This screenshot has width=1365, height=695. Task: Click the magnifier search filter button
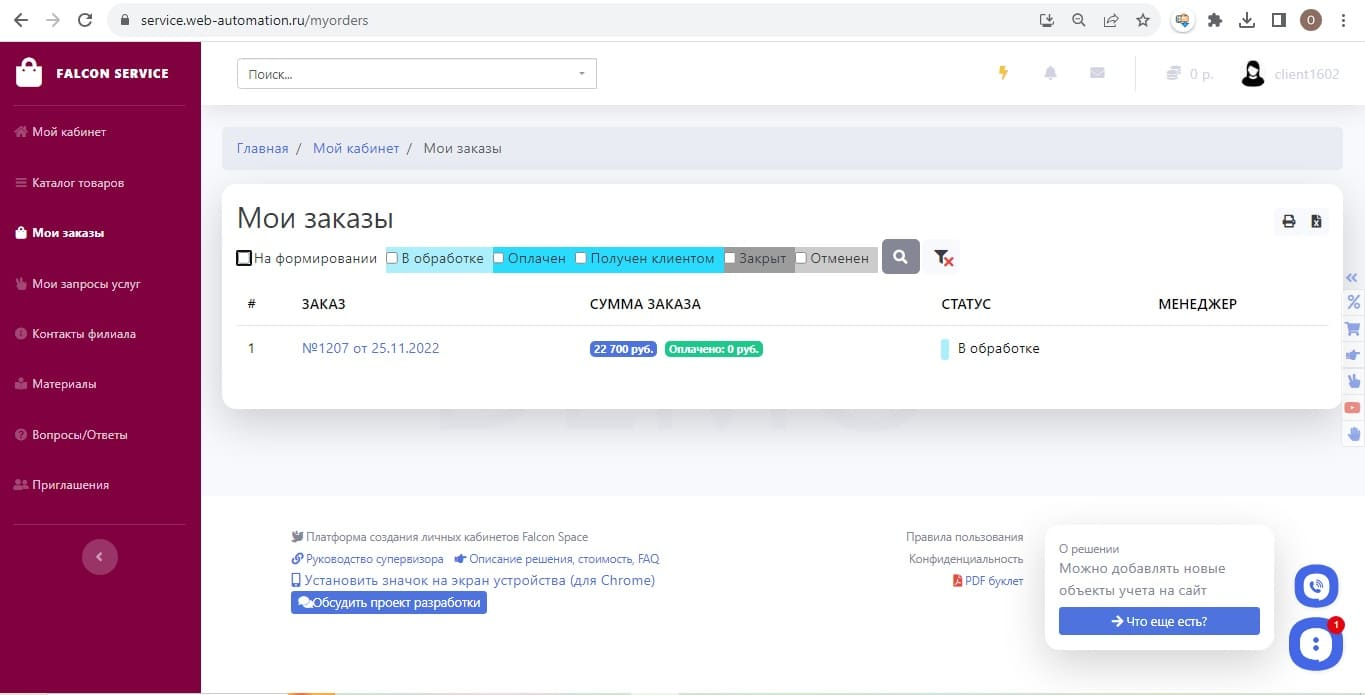(x=900, y=257)
